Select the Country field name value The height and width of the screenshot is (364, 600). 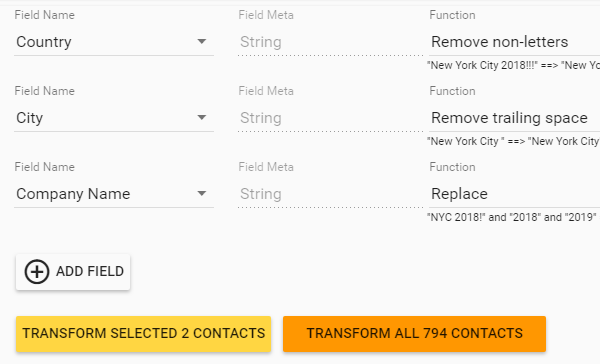tap(44, 42)
